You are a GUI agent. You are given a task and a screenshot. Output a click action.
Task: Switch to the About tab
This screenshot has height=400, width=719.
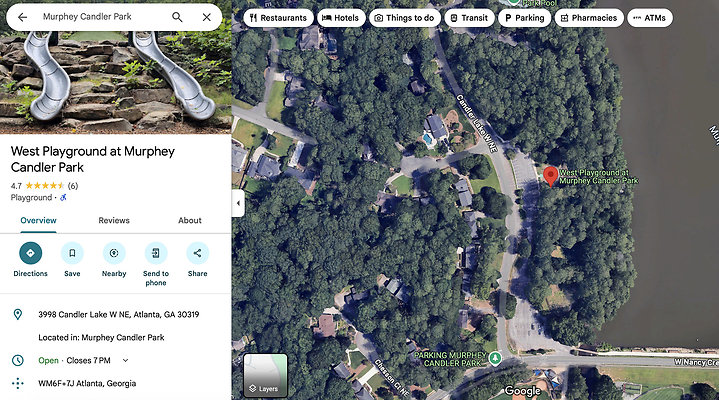click(190, 221)
